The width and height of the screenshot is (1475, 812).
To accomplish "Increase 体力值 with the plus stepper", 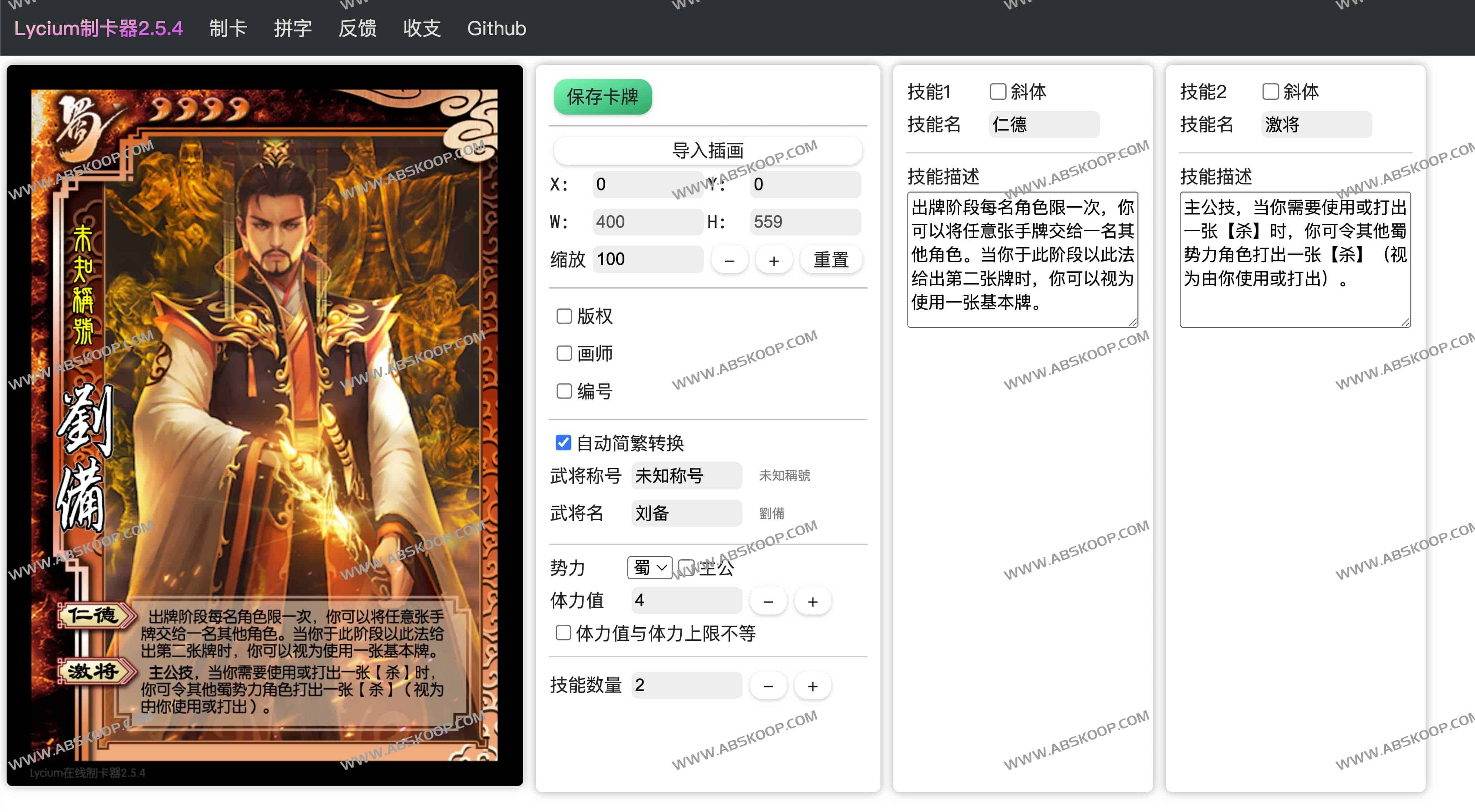I will (813, 601).
